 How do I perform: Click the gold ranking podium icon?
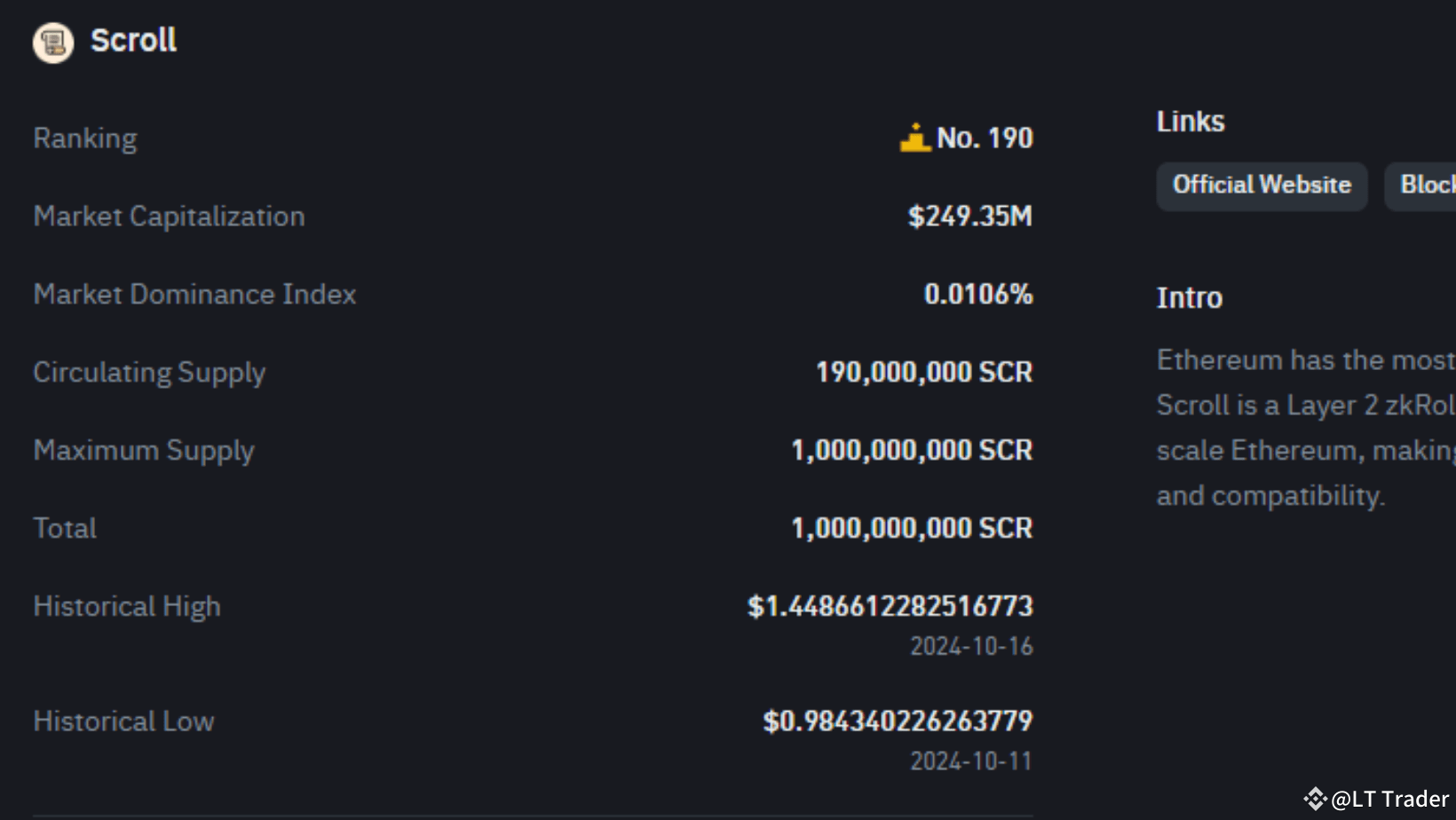tap(915, 136)
